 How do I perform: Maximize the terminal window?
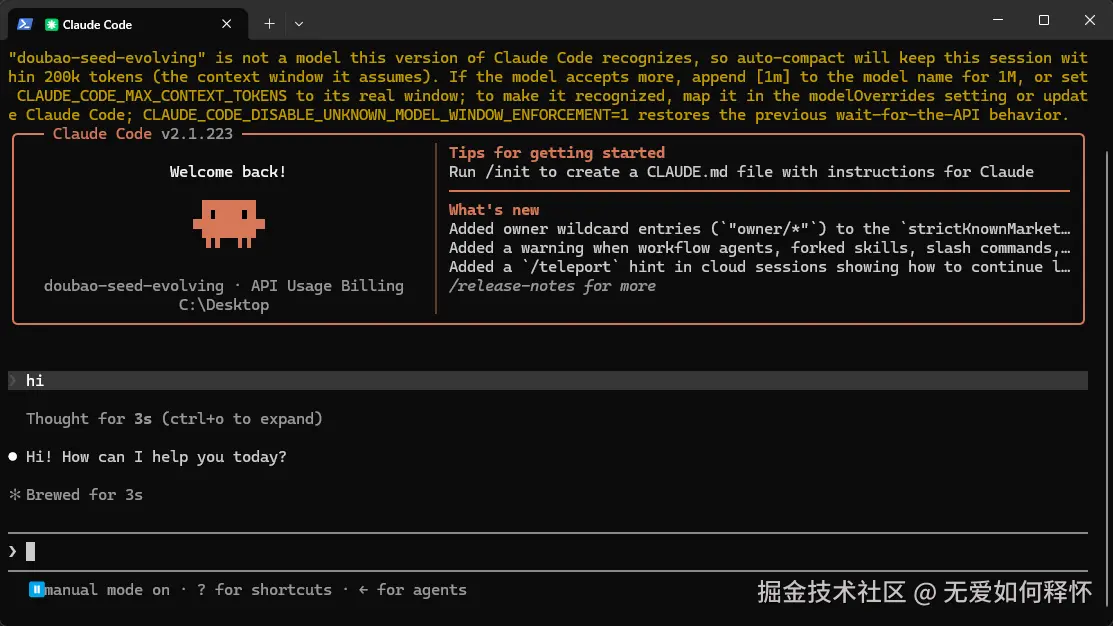coord(1043,20)
